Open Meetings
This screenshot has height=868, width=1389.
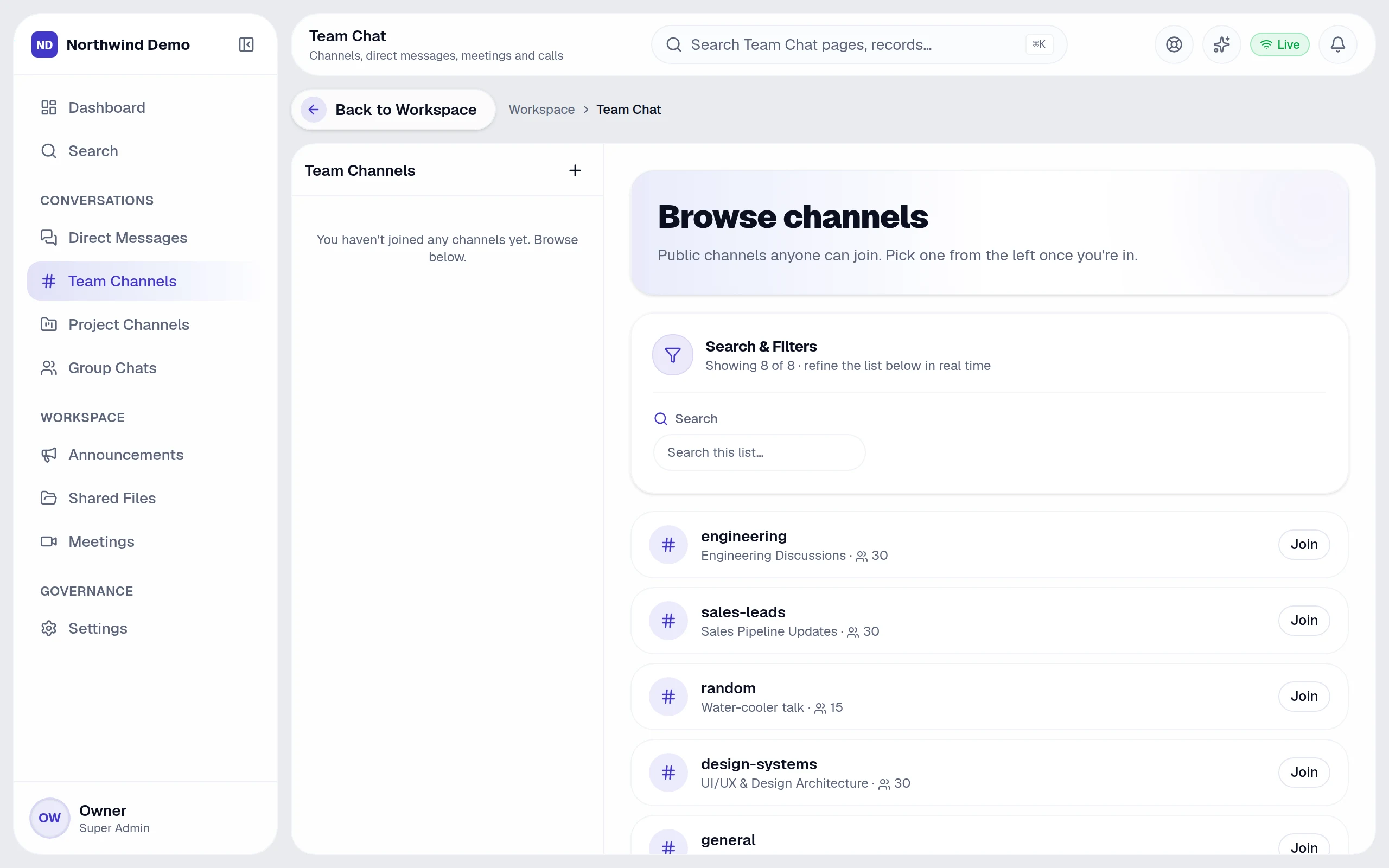pyautogui.click(x=145, y=541)
